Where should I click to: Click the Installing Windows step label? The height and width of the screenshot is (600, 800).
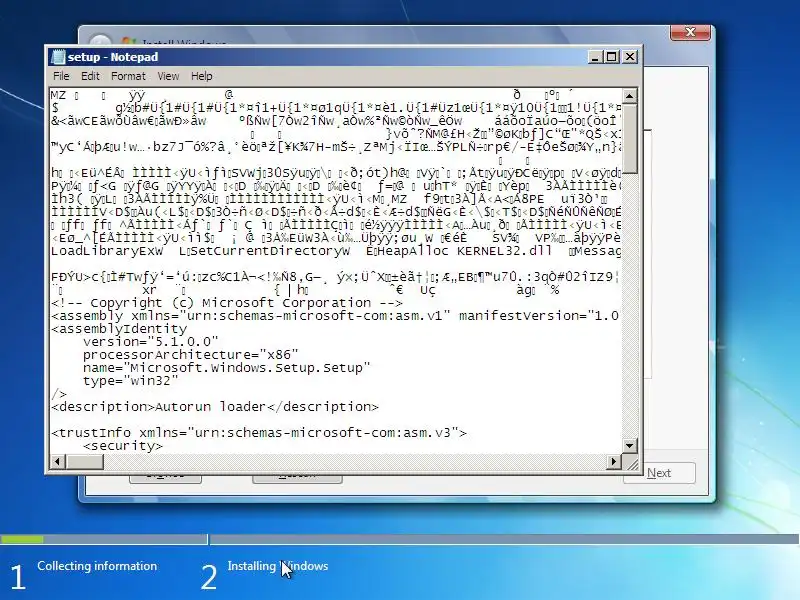pyautogui.click(x=278, y=566)
